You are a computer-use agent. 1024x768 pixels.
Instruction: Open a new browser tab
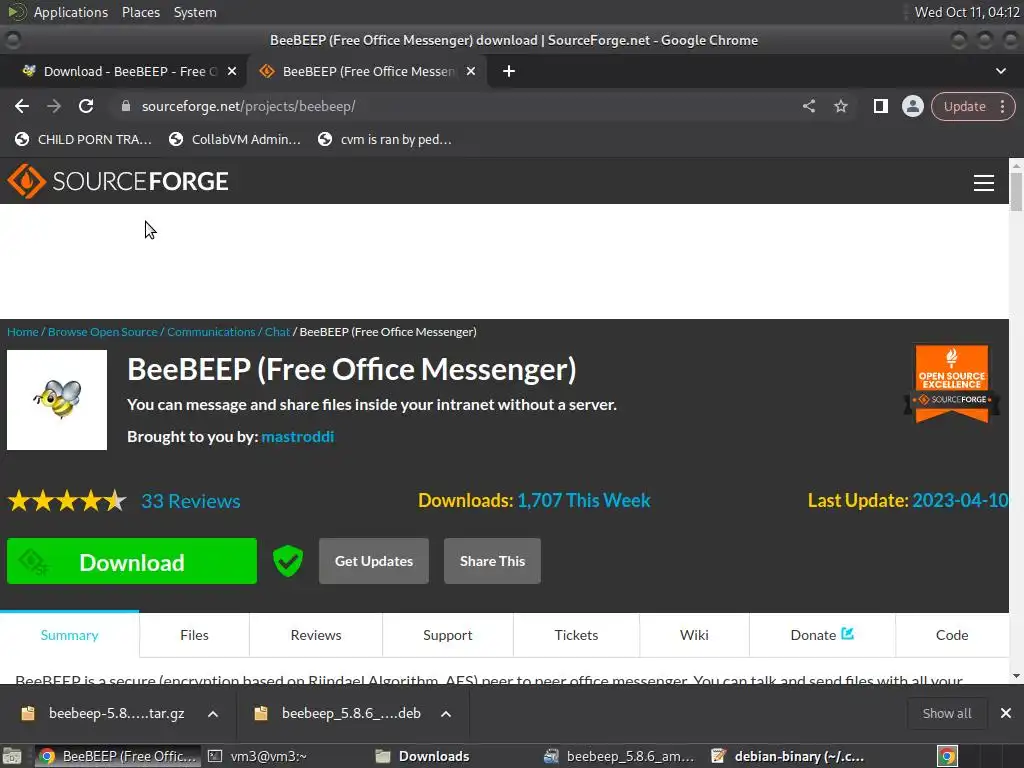click(509, 71)
